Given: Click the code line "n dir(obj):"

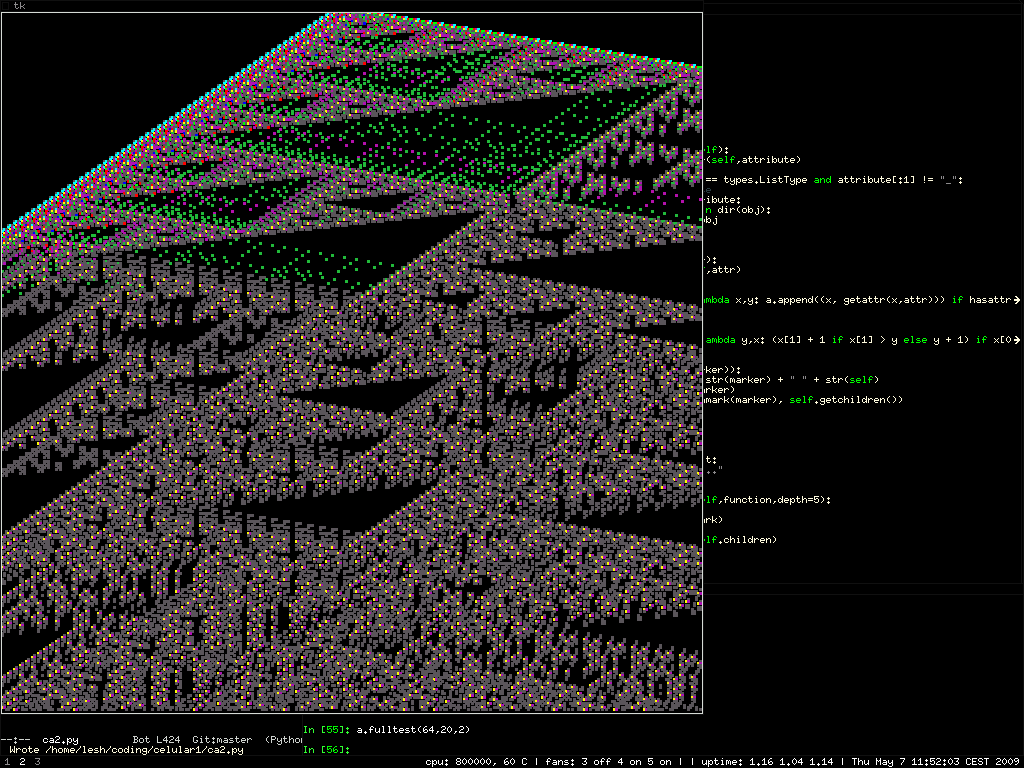Looking at the screenshot, I should [737, 210].
